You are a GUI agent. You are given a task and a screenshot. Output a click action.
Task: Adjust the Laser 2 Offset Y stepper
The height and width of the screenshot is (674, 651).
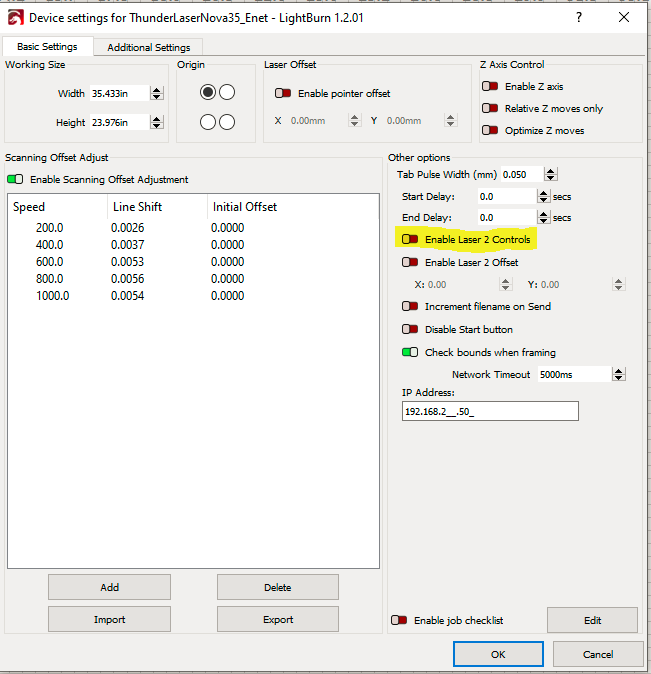click(618, 285)
